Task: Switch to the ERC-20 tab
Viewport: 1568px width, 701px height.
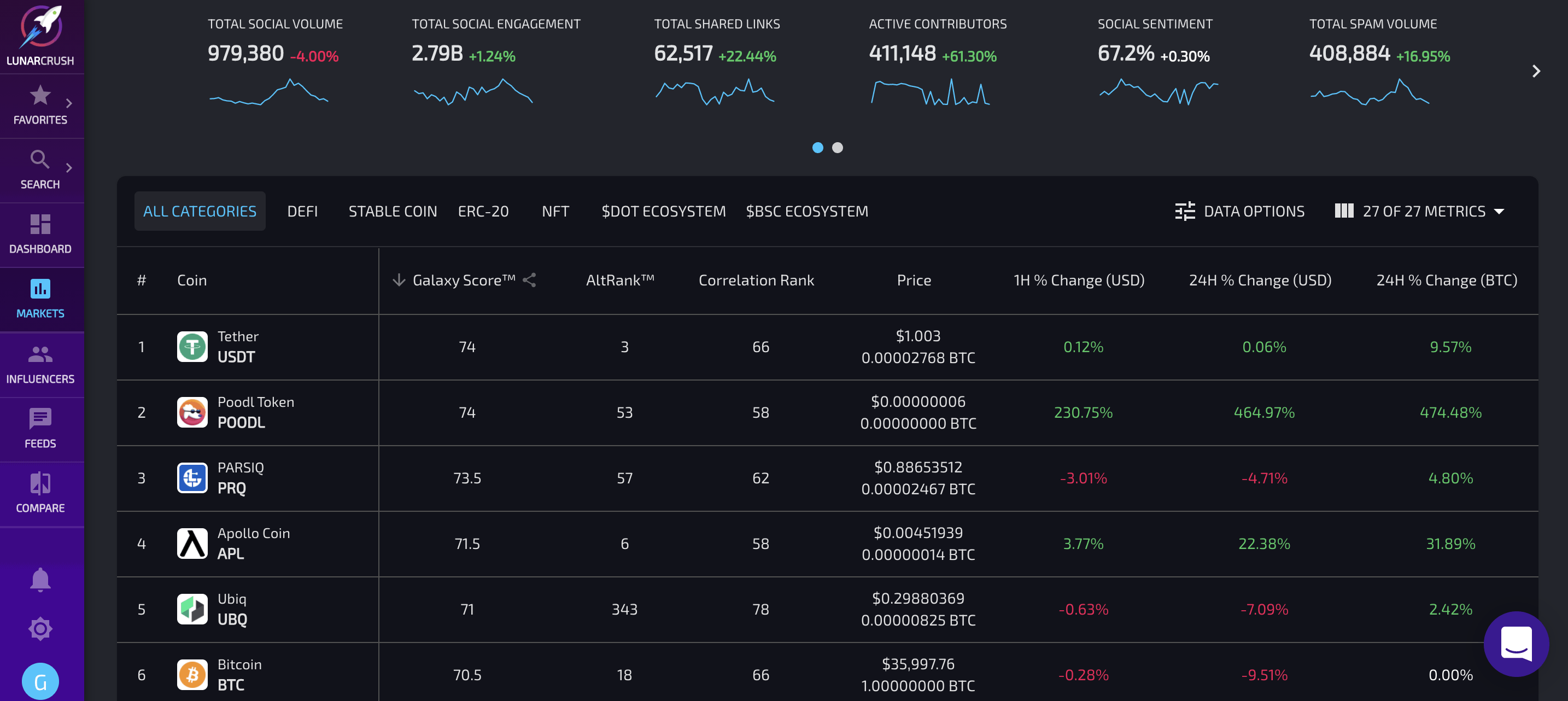Action: pyautogui.click(x=483, y=211)
